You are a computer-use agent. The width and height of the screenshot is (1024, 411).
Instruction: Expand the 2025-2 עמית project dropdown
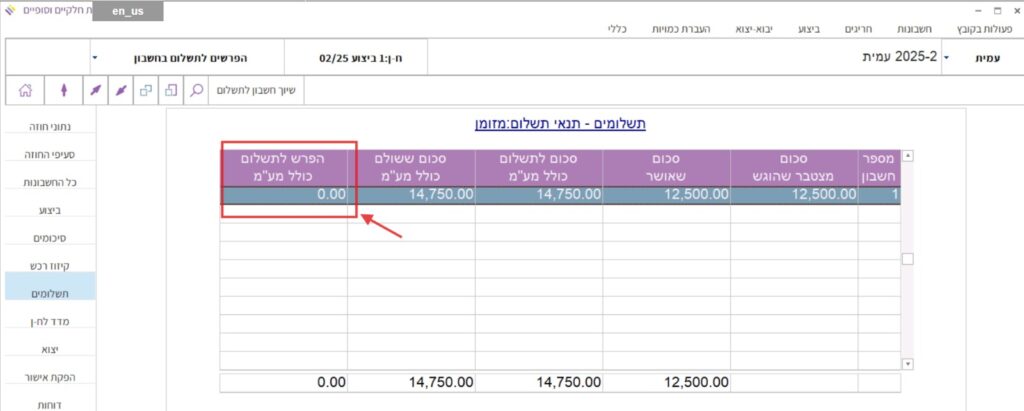coord(946,57)
